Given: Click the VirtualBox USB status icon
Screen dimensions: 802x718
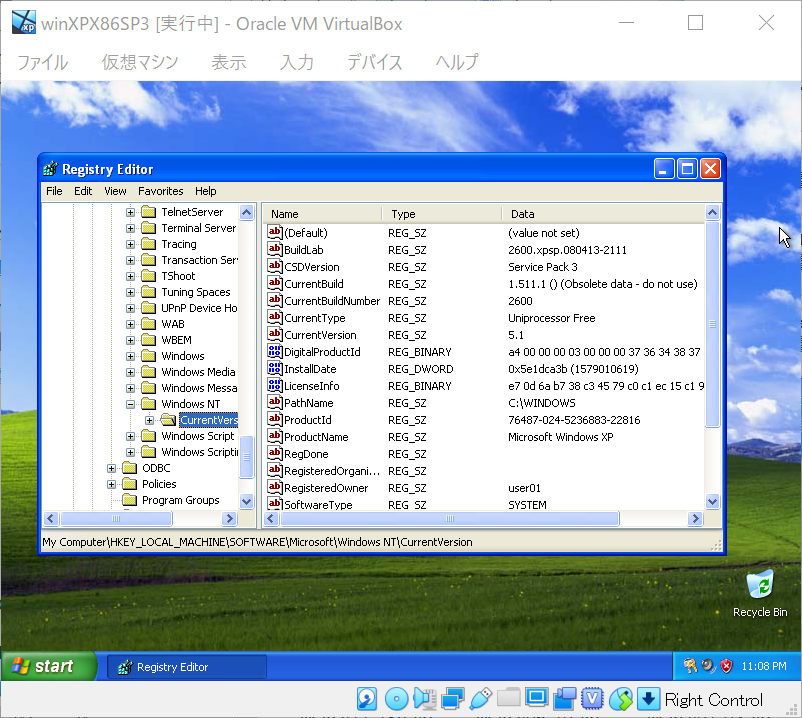Looking at the screenshot, I should click(480, 699).
